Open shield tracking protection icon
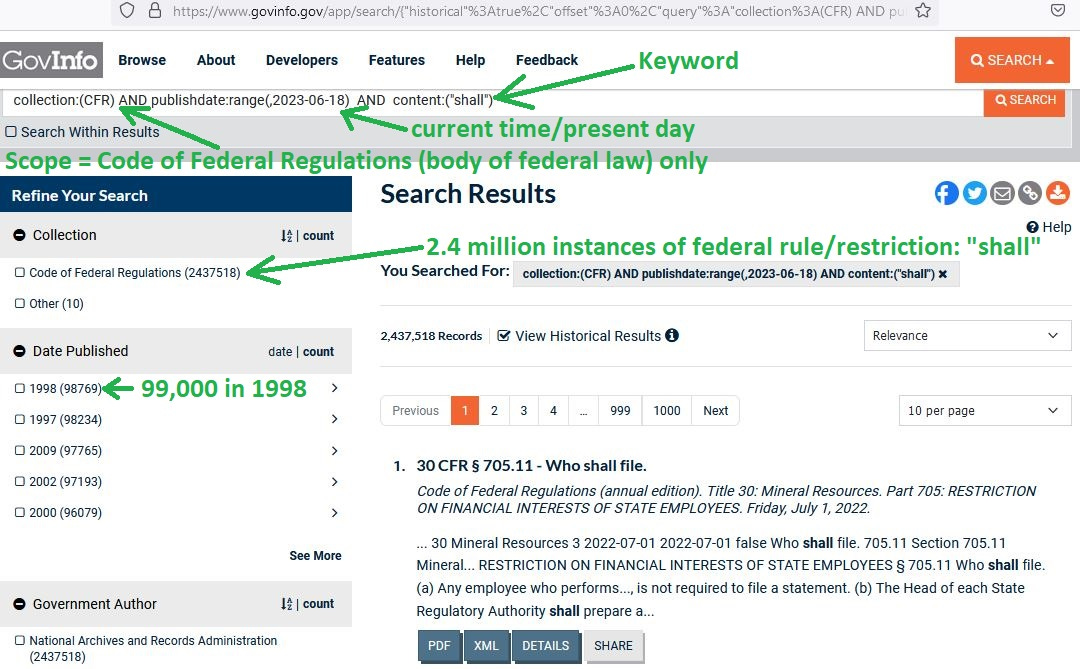1080x669 pixels. pyautogui.click(x=127, y=10)
